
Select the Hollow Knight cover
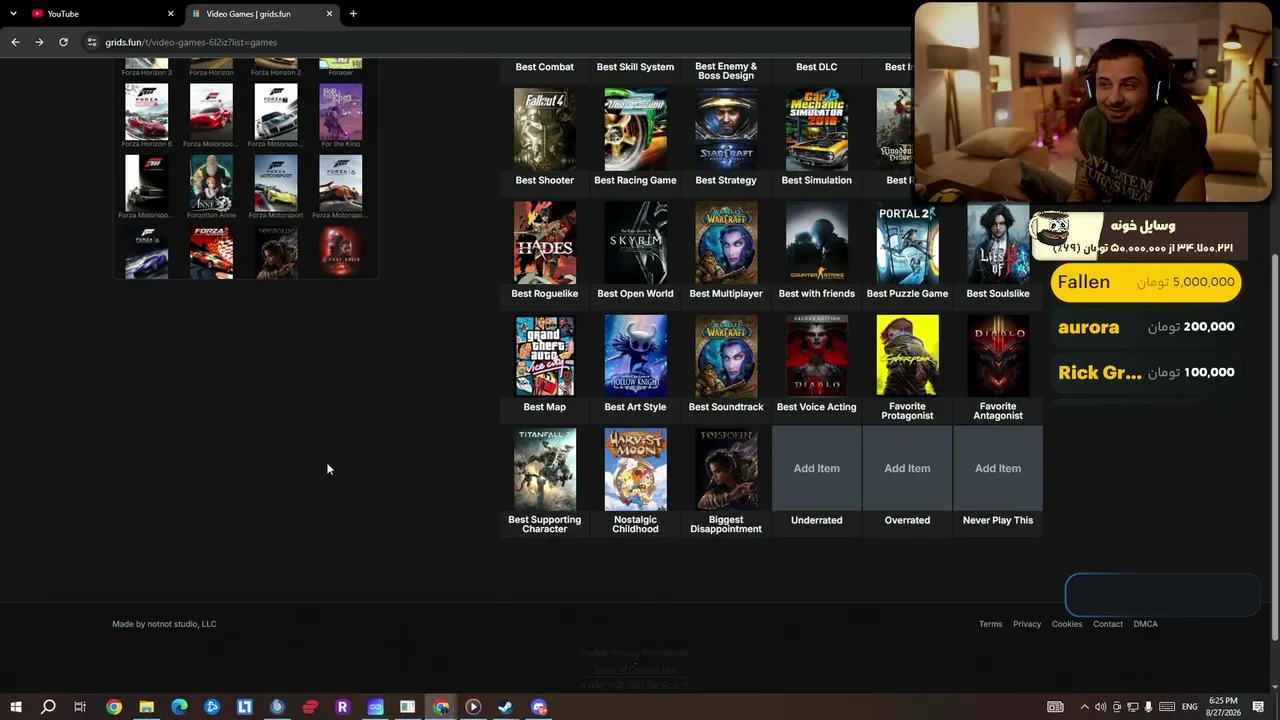coord(635,356)
